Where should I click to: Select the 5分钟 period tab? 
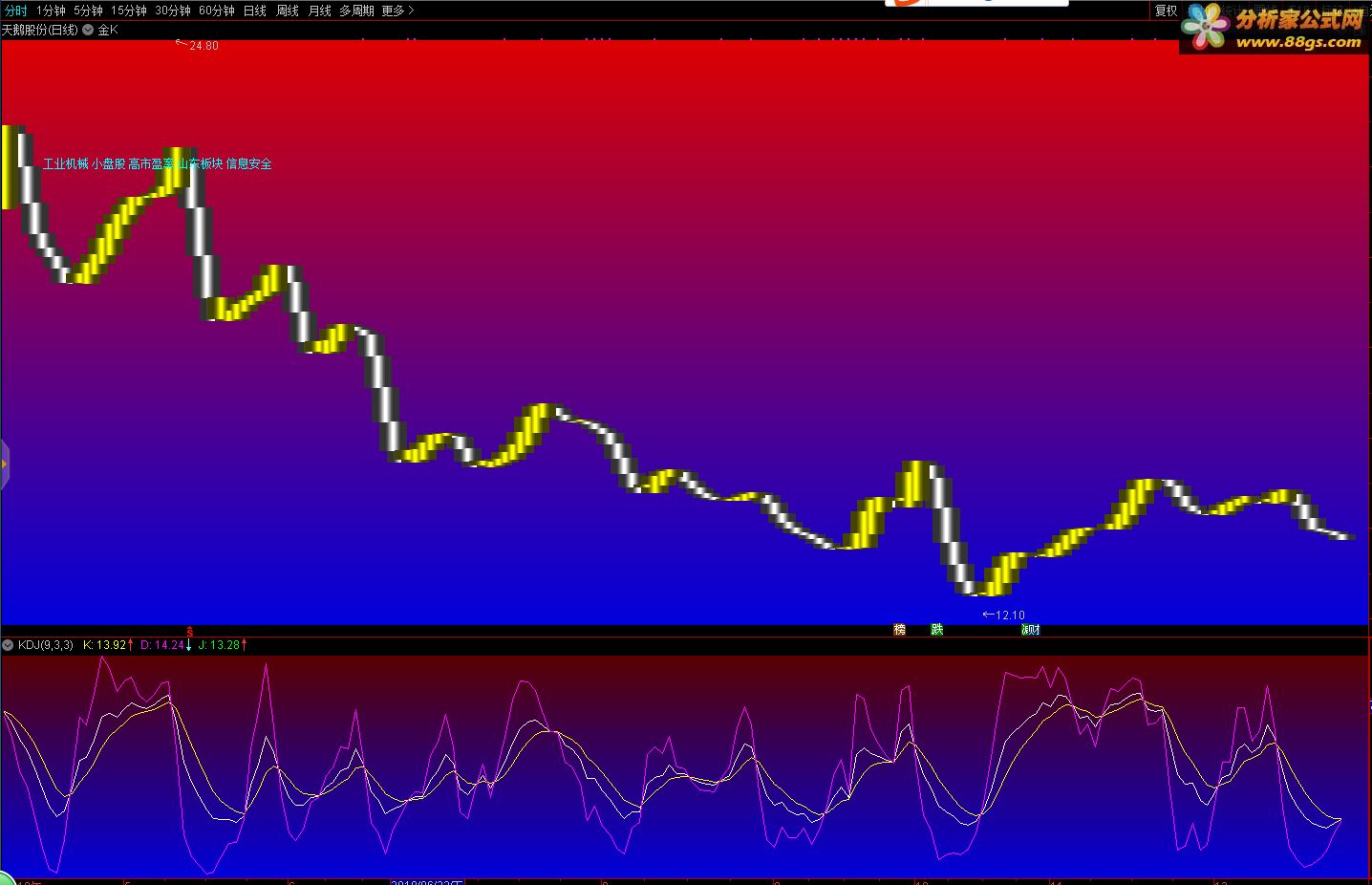(x=88, y=11)
